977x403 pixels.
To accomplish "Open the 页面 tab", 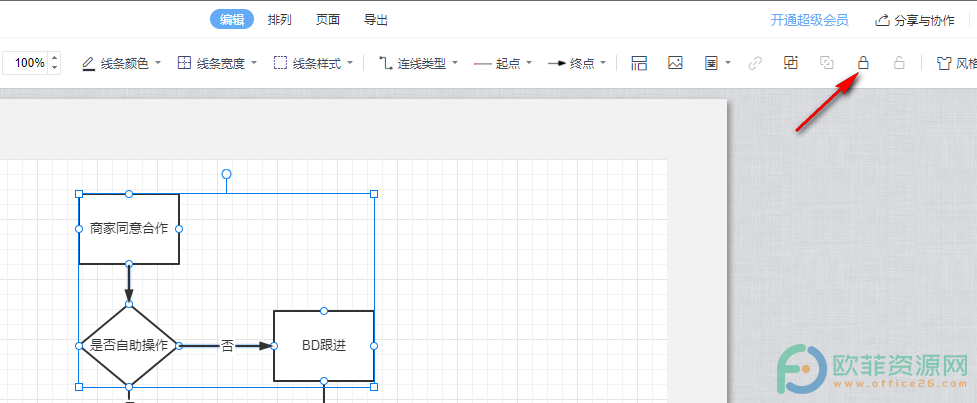I will tap(328, 20).
